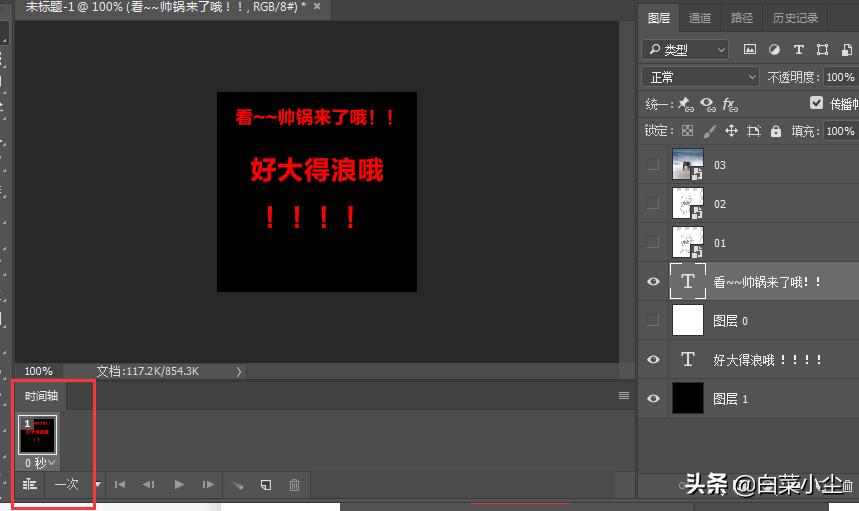The height and width of the screenshot is (511, 859).
Task: Show layer 03 visibility box
Action: pyautogui.click(x=652, y=164)
